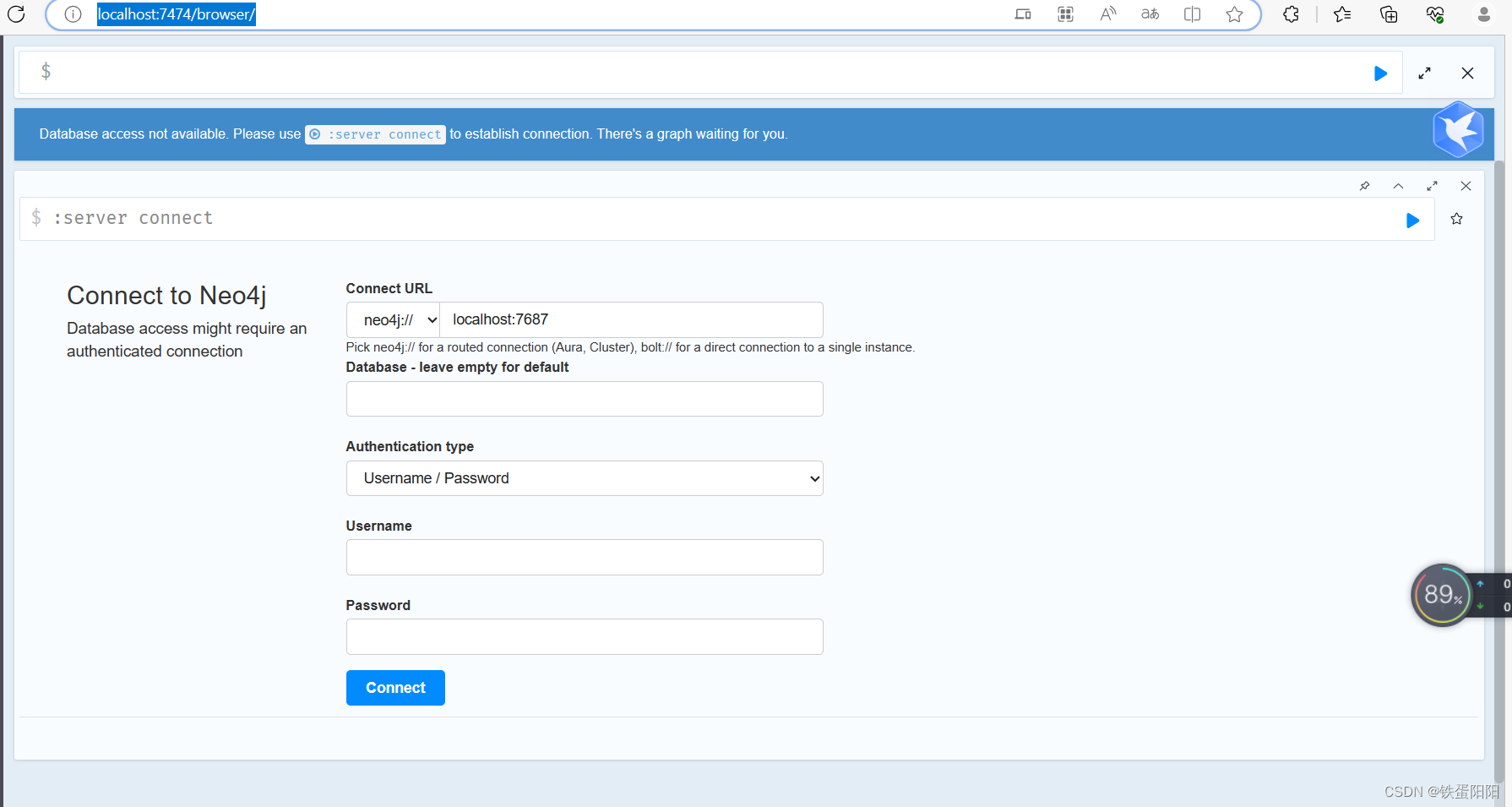
Task: Click the Password input field
Action: [585, 637]
